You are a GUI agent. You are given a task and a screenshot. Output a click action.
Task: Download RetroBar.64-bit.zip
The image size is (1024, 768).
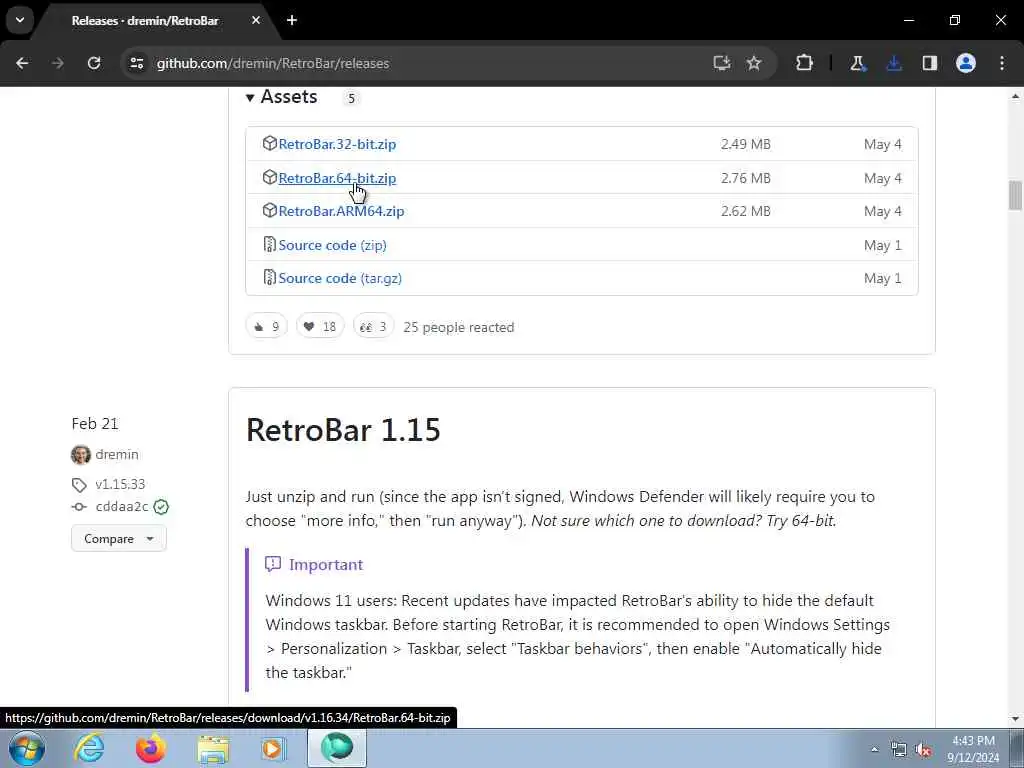point(337,178)
